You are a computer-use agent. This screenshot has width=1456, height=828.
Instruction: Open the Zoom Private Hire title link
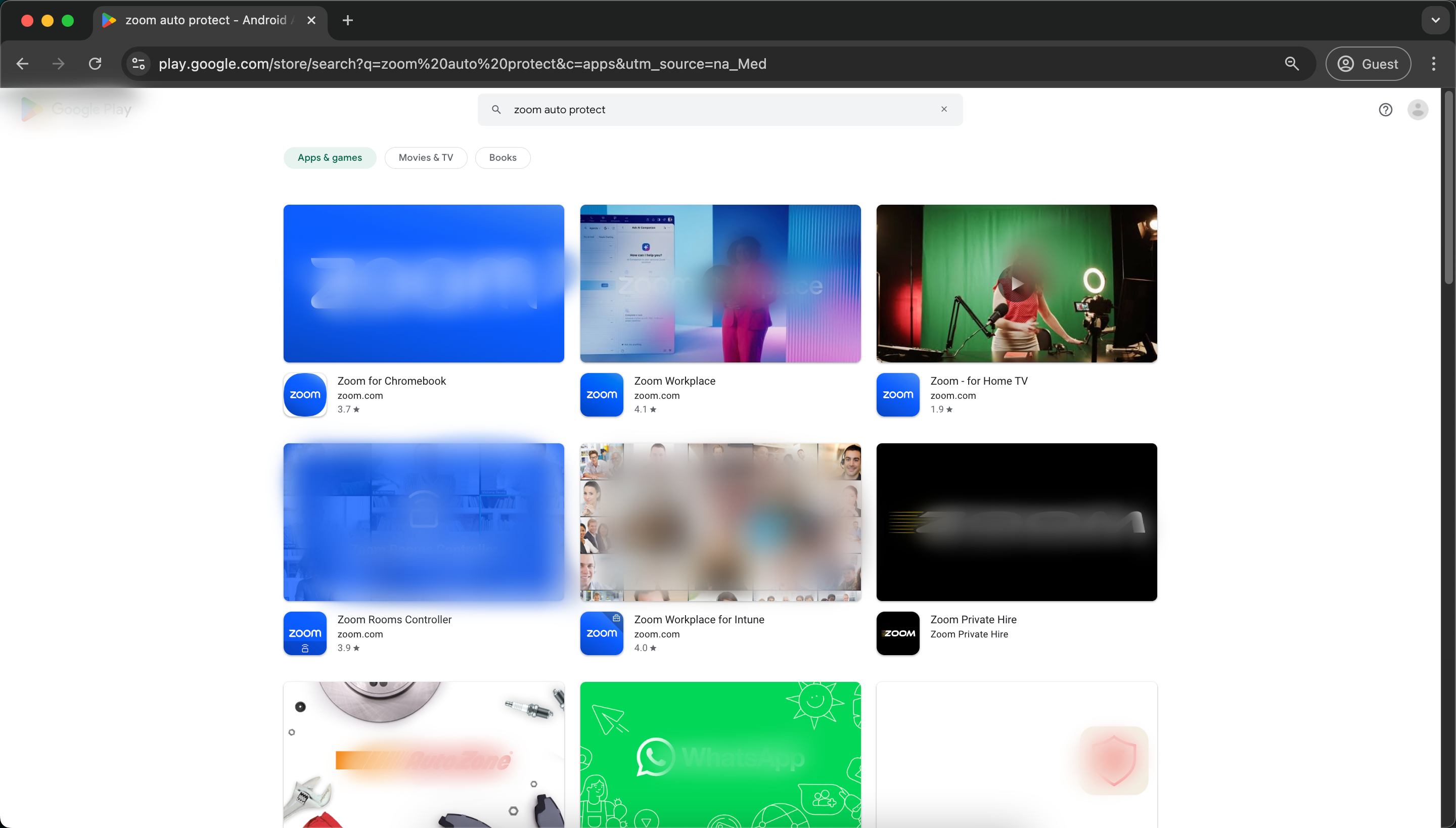coord(973,620)
